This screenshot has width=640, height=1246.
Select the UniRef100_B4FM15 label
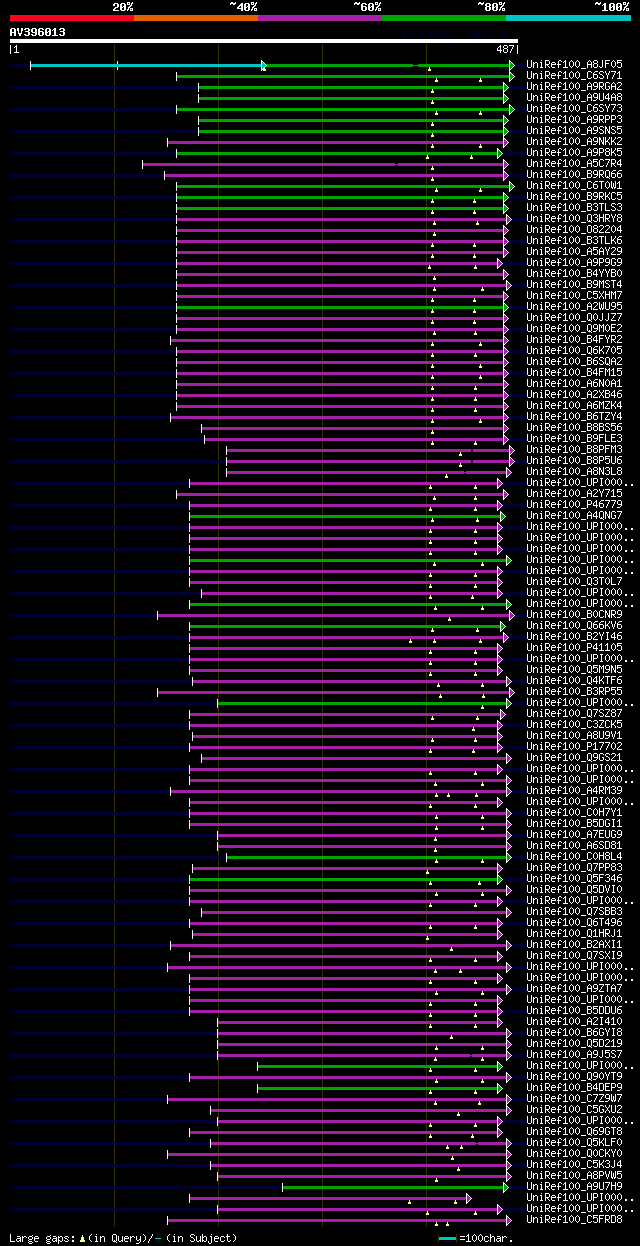tap(575, 373)
